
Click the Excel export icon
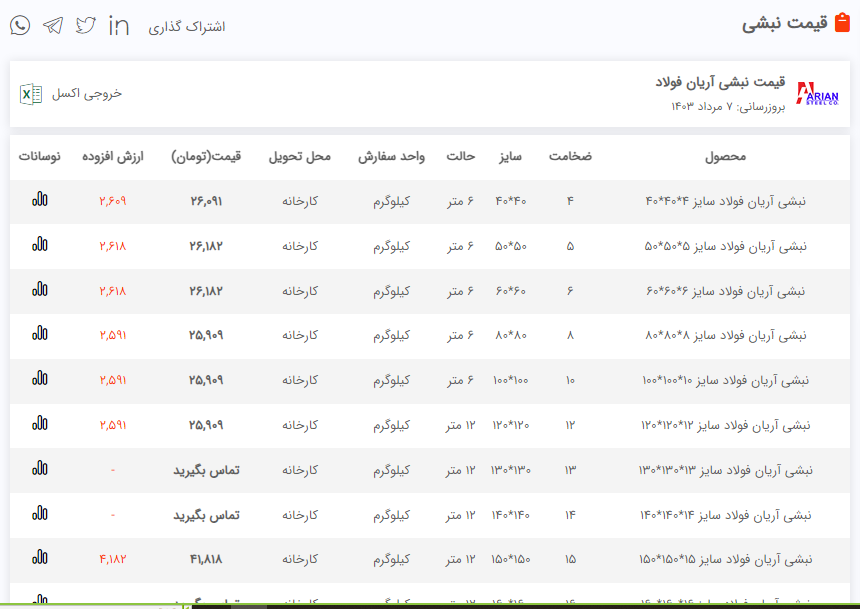[x=31, y=94]
